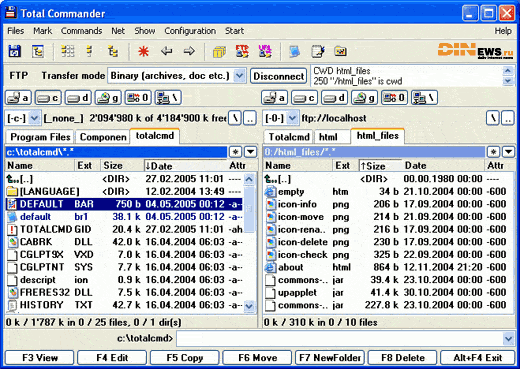The height and width of the screenshot is (369, 520).
Task: Open the Transfer mode dropdown
Action: click(x=239, y=76)
